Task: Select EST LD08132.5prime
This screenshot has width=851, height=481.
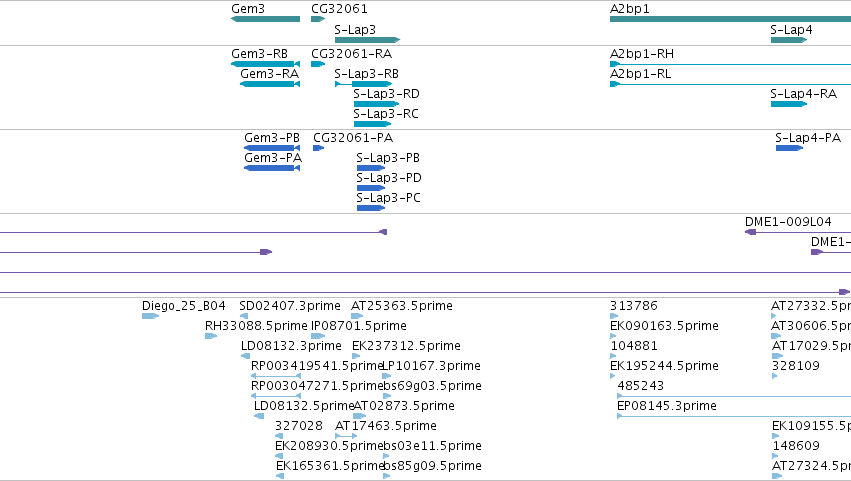Action: 259,416
